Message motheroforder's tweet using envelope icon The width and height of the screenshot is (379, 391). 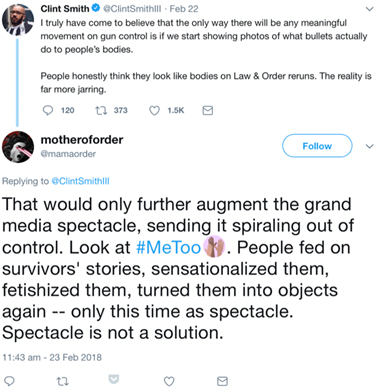(222, 381)
